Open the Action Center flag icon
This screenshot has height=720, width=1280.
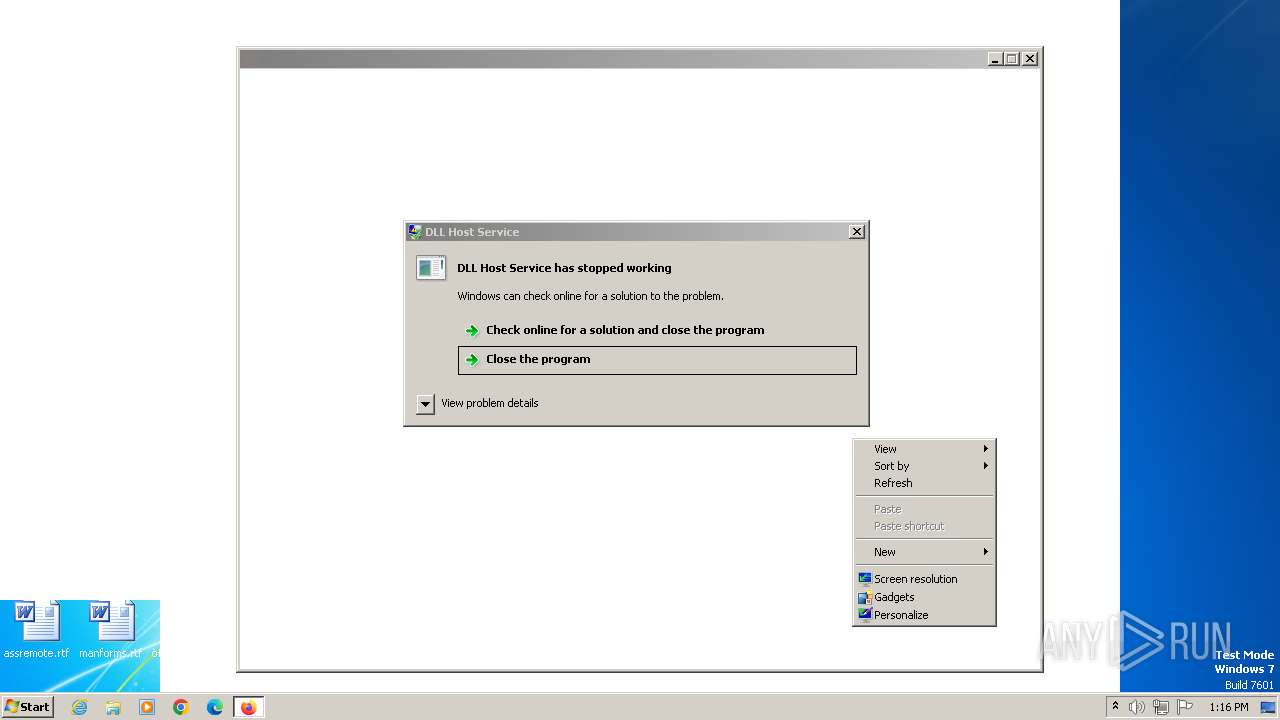pyautogui.click(x=1185, y=707)
